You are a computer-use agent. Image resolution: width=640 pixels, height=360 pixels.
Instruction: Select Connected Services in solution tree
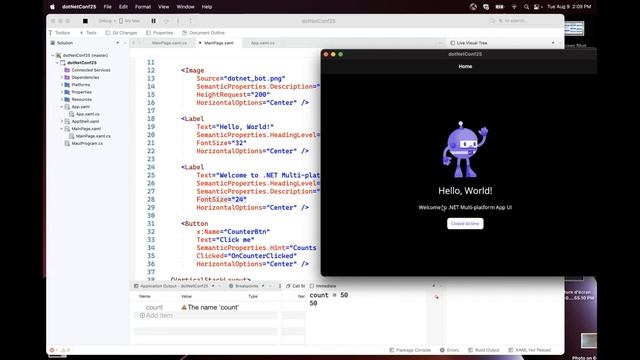tap(91, 70)
